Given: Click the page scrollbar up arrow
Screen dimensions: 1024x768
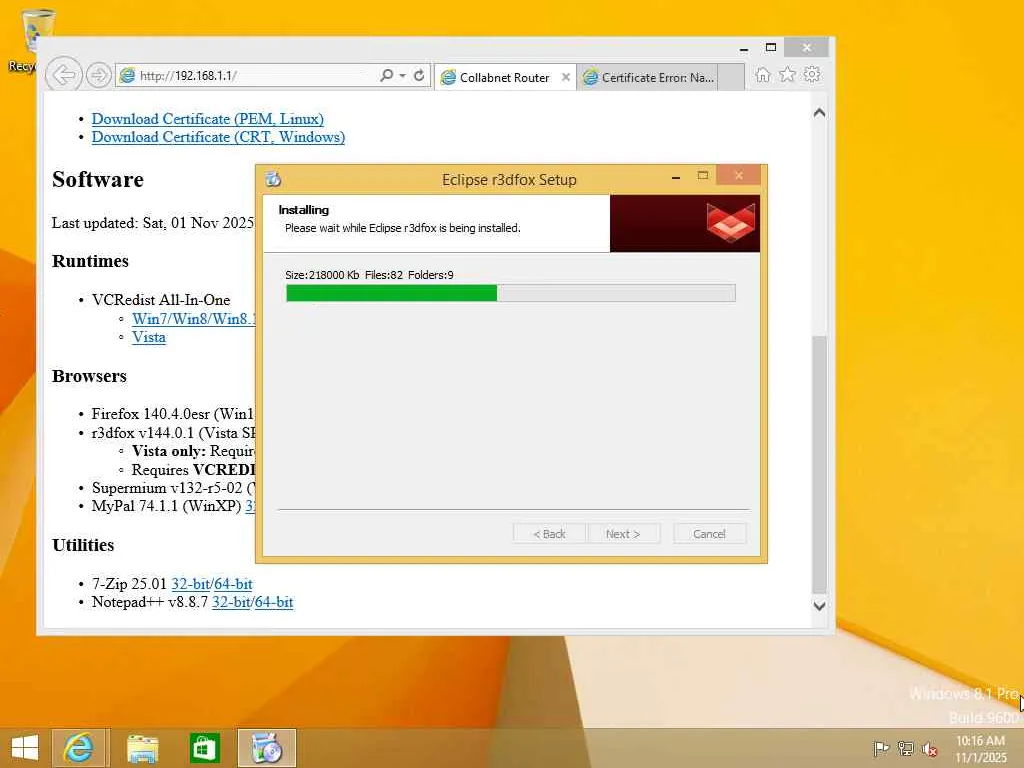Looking at the screenshot, I should [x=820, y=113].
